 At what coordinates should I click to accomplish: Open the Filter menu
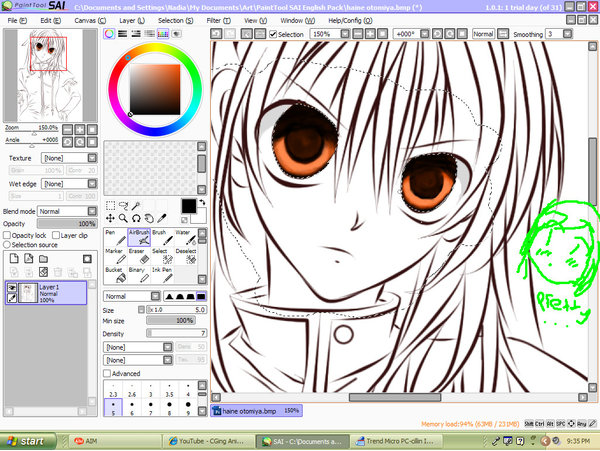coord(215,20)
